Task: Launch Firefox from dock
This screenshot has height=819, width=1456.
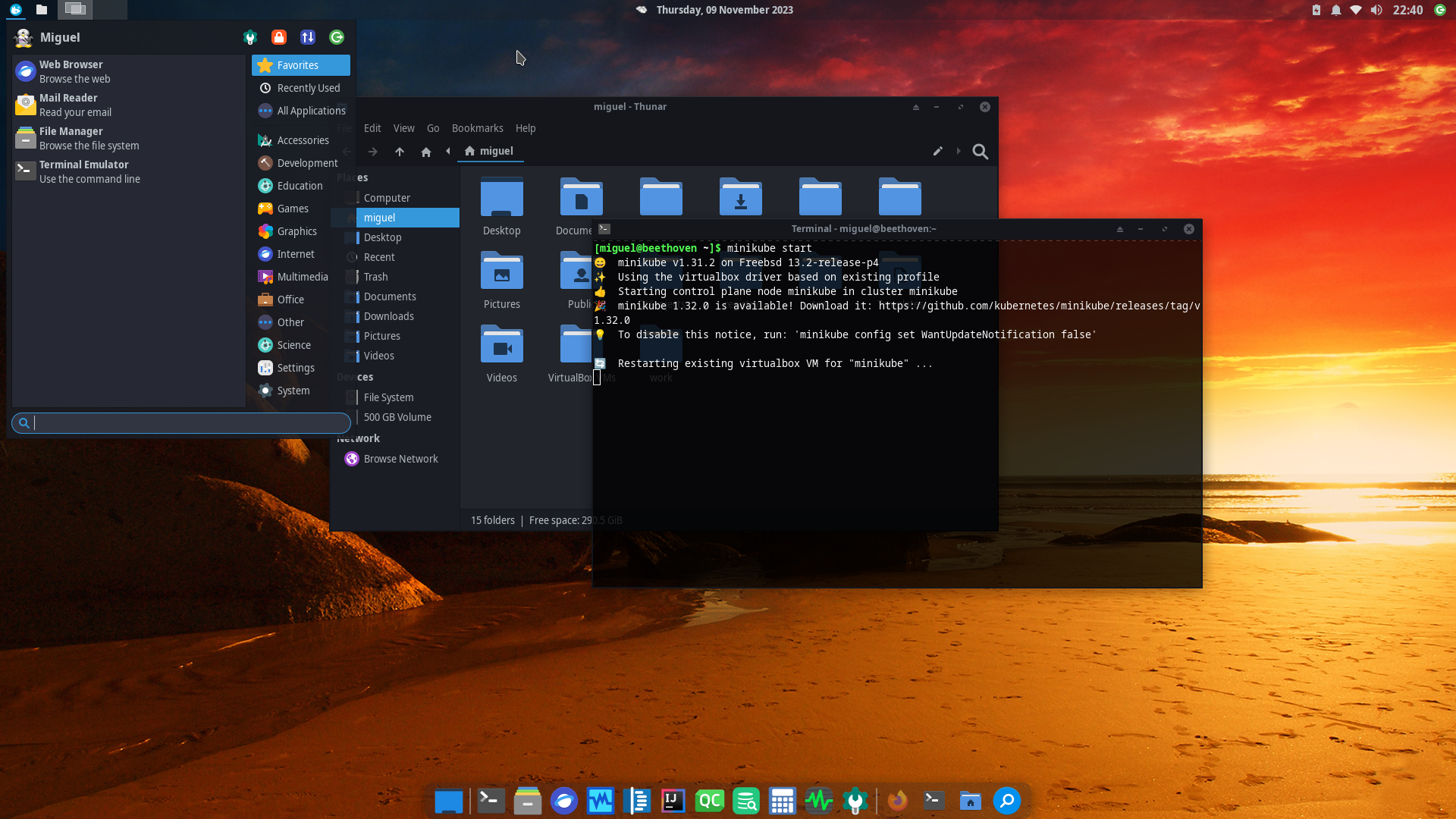Action: pyautogui.click(x=898, y=801)
